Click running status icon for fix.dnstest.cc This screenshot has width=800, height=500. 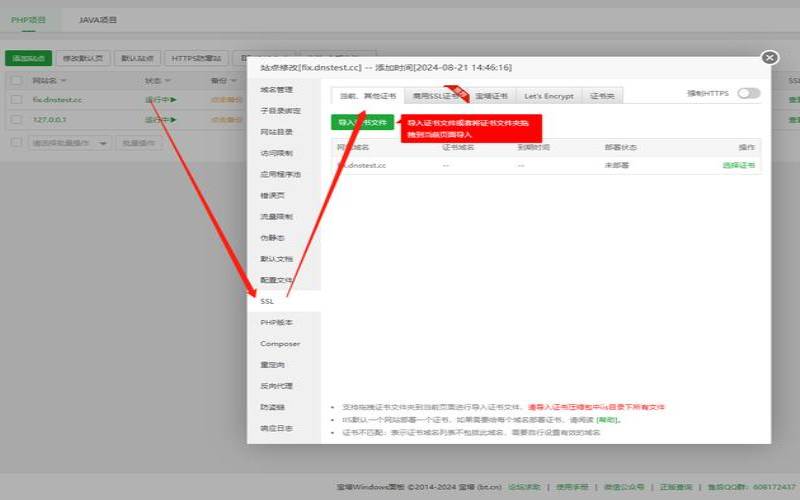pos(173,99)
